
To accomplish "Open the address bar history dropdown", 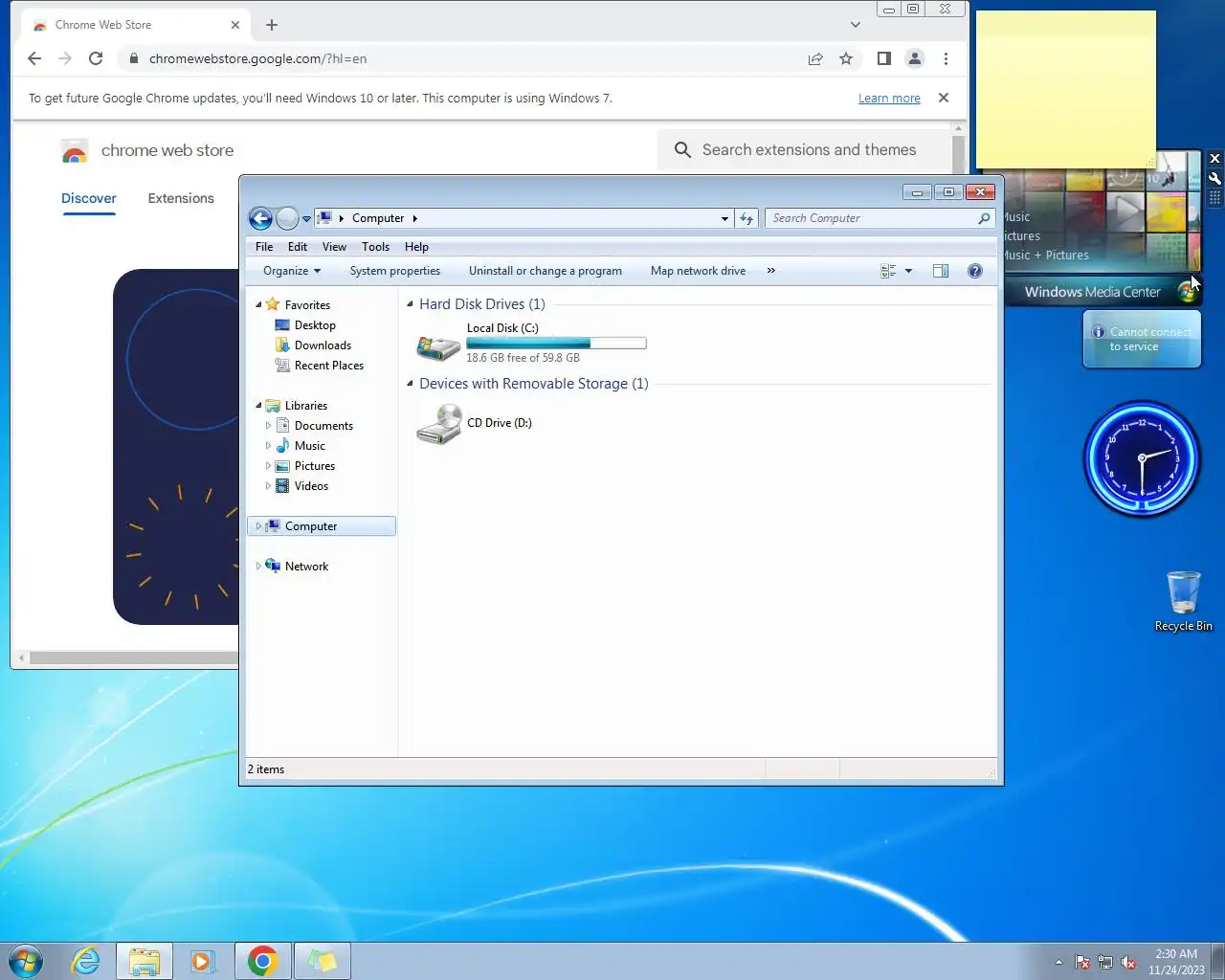I will (724, 218).
